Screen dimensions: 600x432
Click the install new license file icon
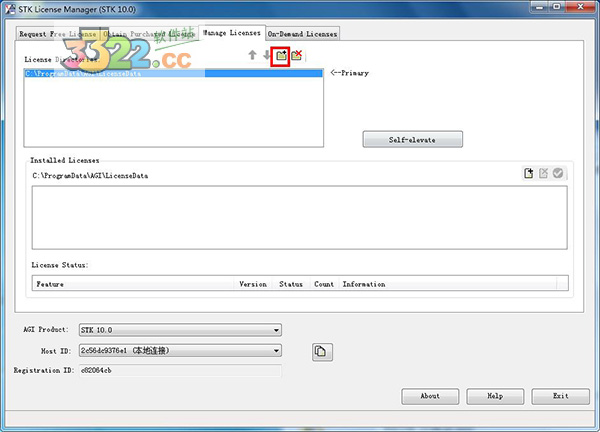pyautogui.click(x=529, y=174)
